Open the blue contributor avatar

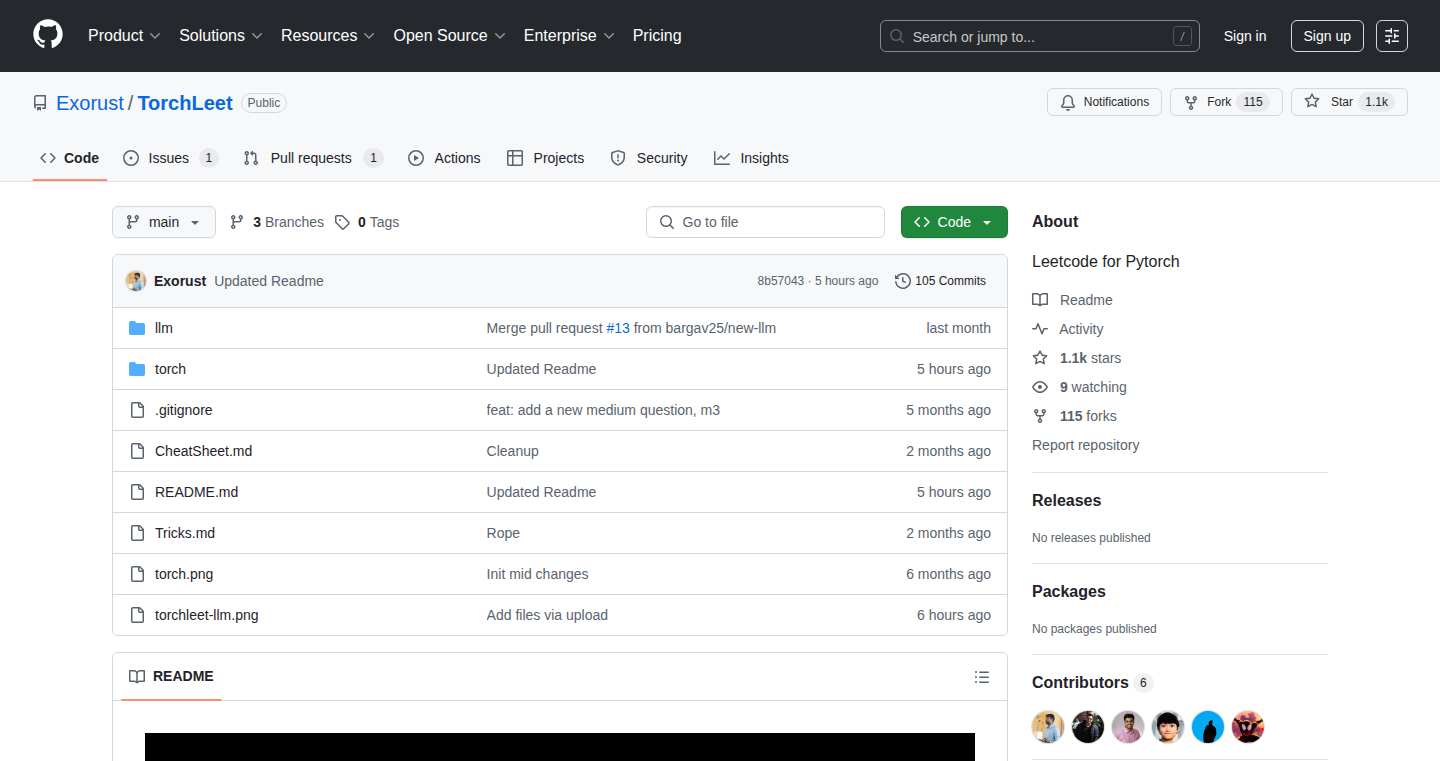coord(1208,727)
